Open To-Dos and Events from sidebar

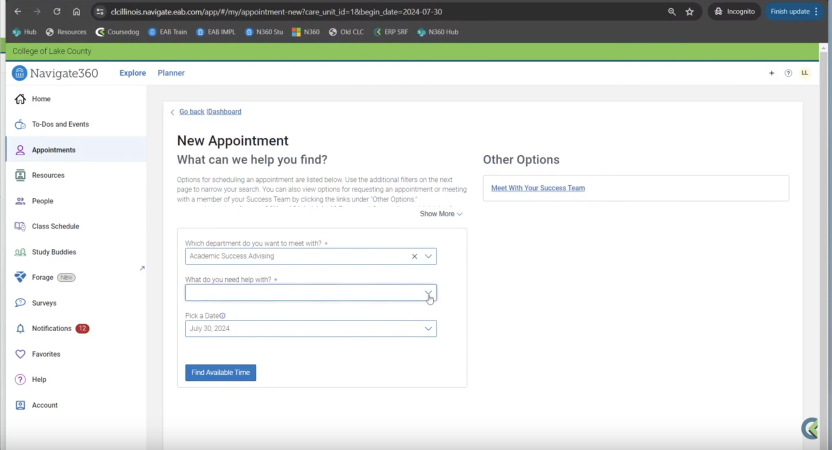click(20, 124)
